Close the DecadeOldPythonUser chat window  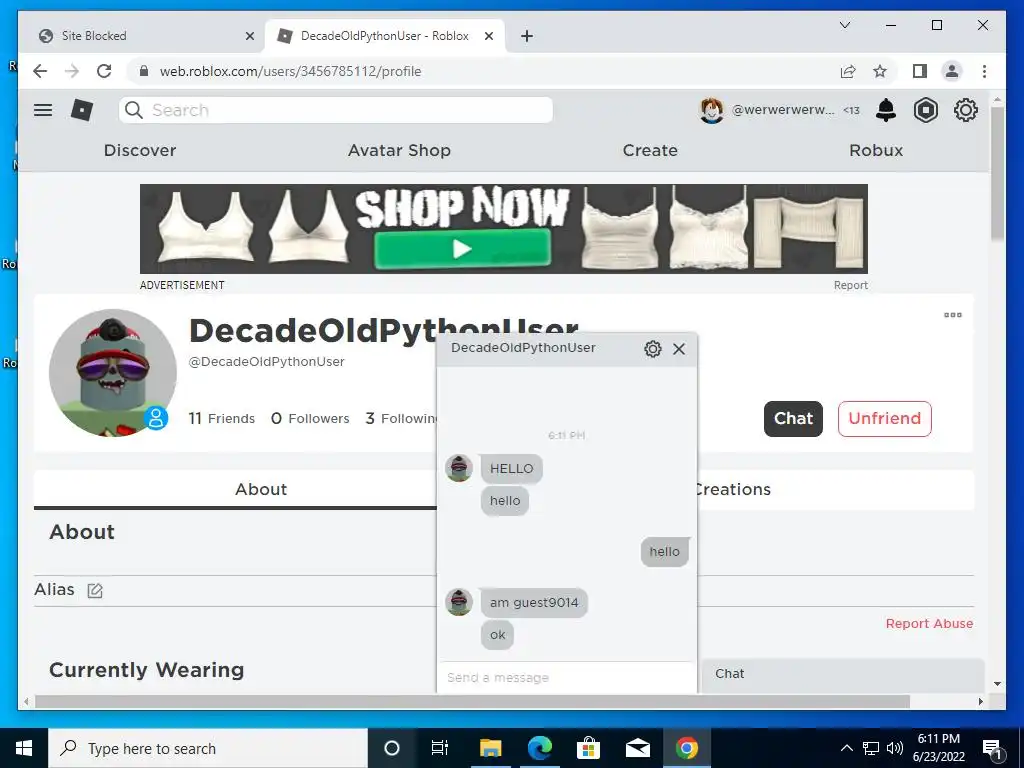tap(679, 349)
